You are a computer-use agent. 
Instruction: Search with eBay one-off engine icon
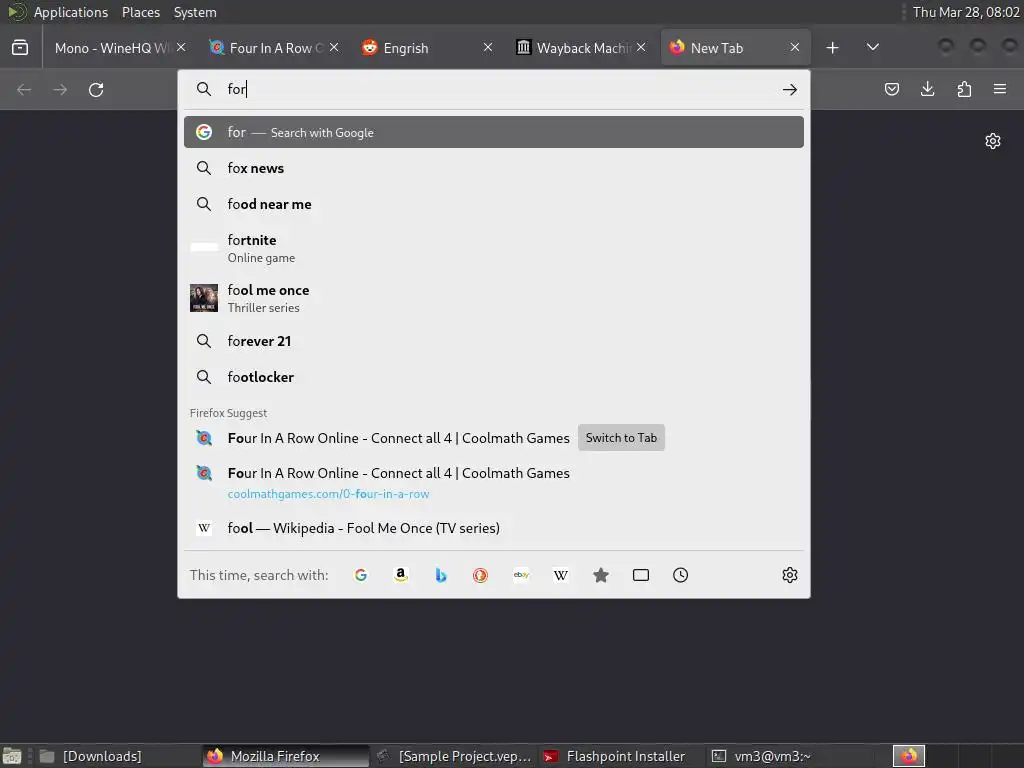click(x=521, y=575)
